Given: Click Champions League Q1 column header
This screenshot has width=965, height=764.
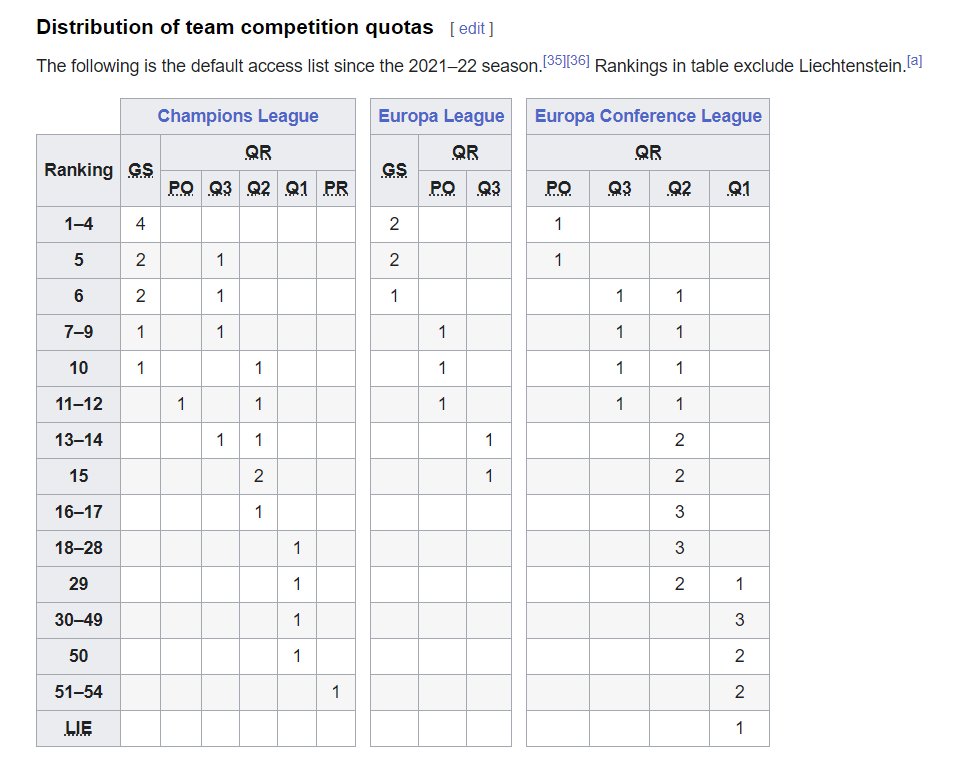Looking at the screenshot, I should [297, 188].
